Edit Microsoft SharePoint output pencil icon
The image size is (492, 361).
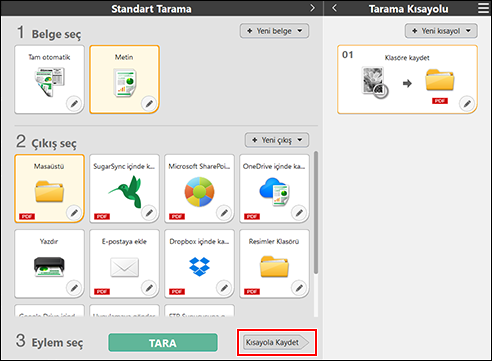tap(224, 213)
